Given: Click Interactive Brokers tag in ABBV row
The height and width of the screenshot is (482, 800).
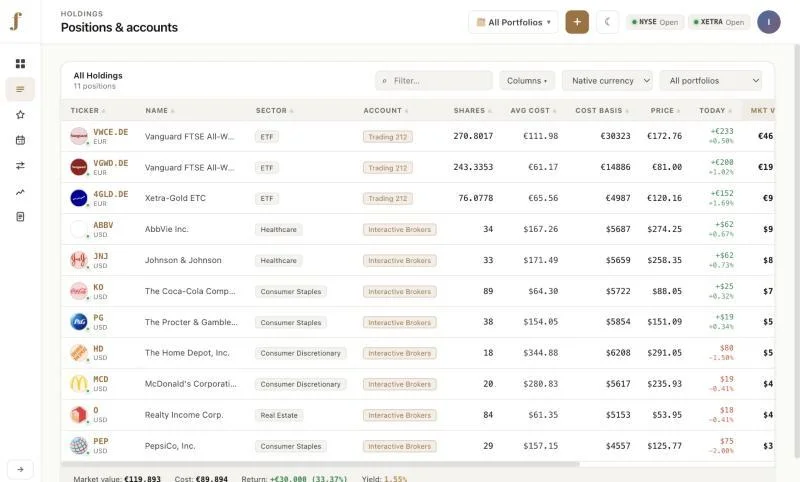Looking at the screenshot, I should click(x=399, y=230).
